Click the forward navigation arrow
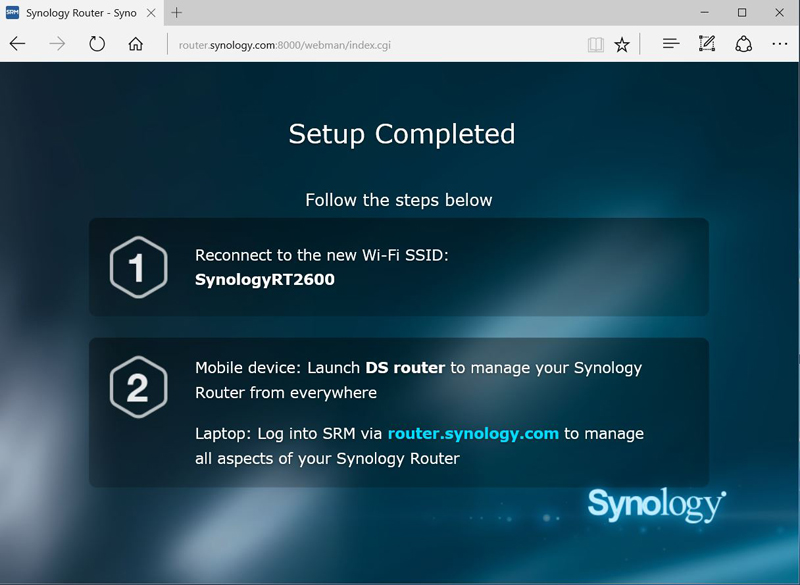 pos(57,44)
